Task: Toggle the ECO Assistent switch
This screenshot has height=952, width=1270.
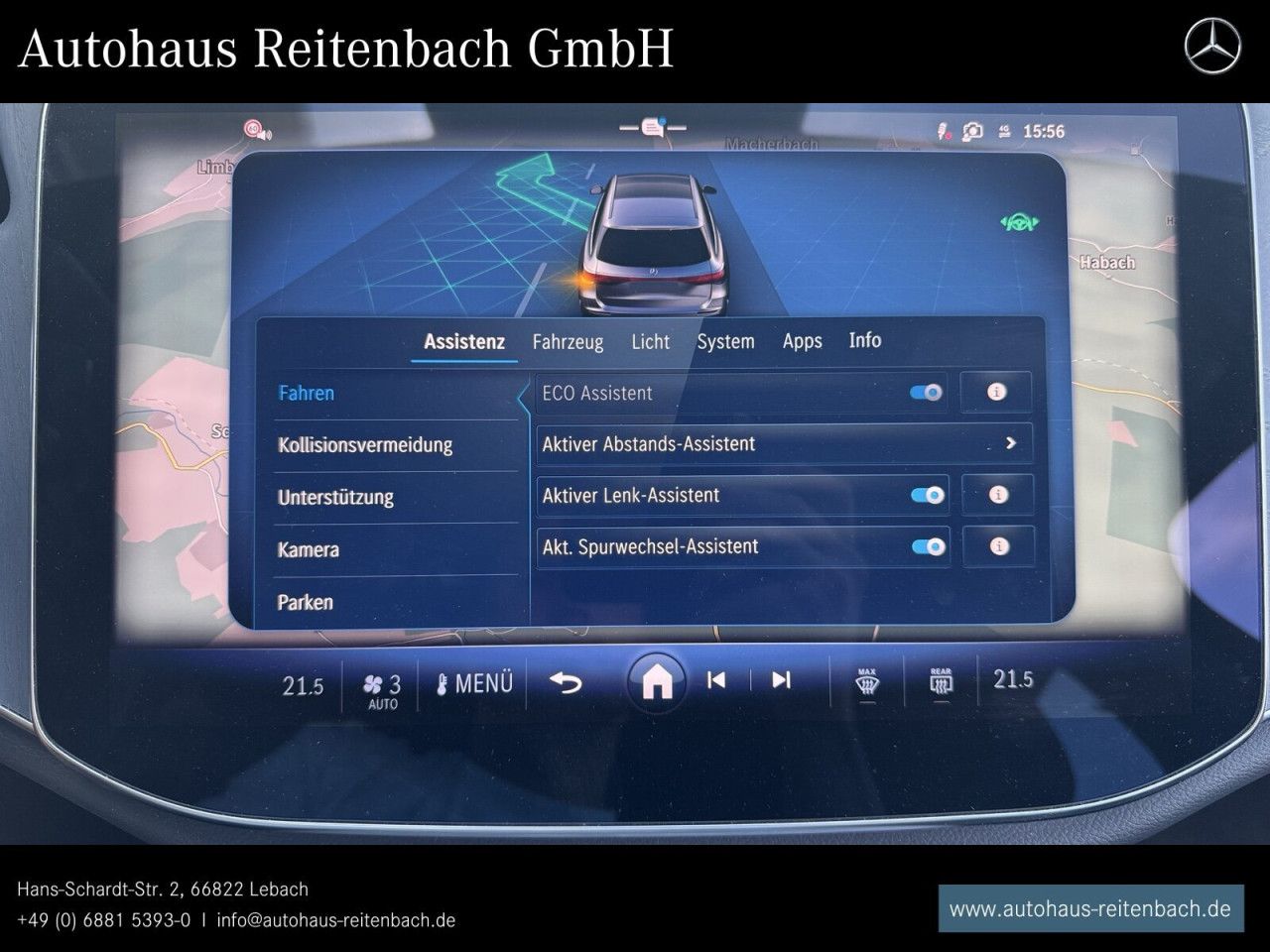Action: click(x=927, y=393)
